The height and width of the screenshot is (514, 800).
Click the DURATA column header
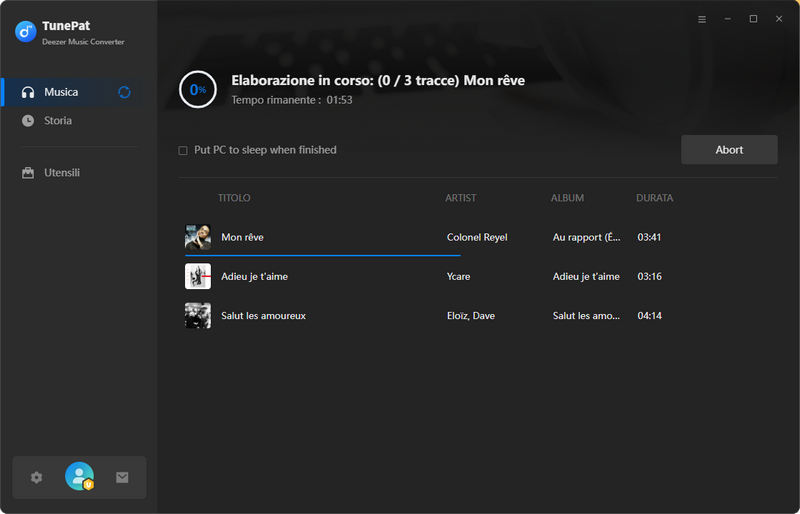pos(655,198)
